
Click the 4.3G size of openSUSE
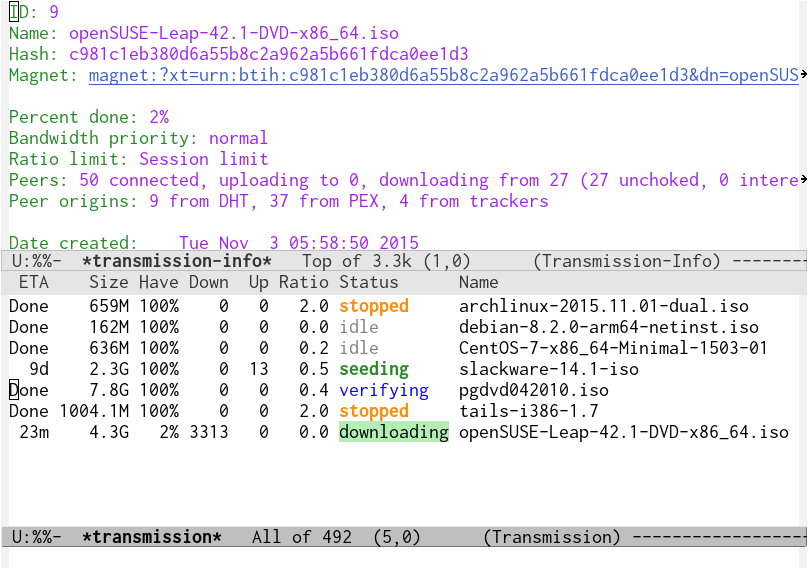pos(109,432)
